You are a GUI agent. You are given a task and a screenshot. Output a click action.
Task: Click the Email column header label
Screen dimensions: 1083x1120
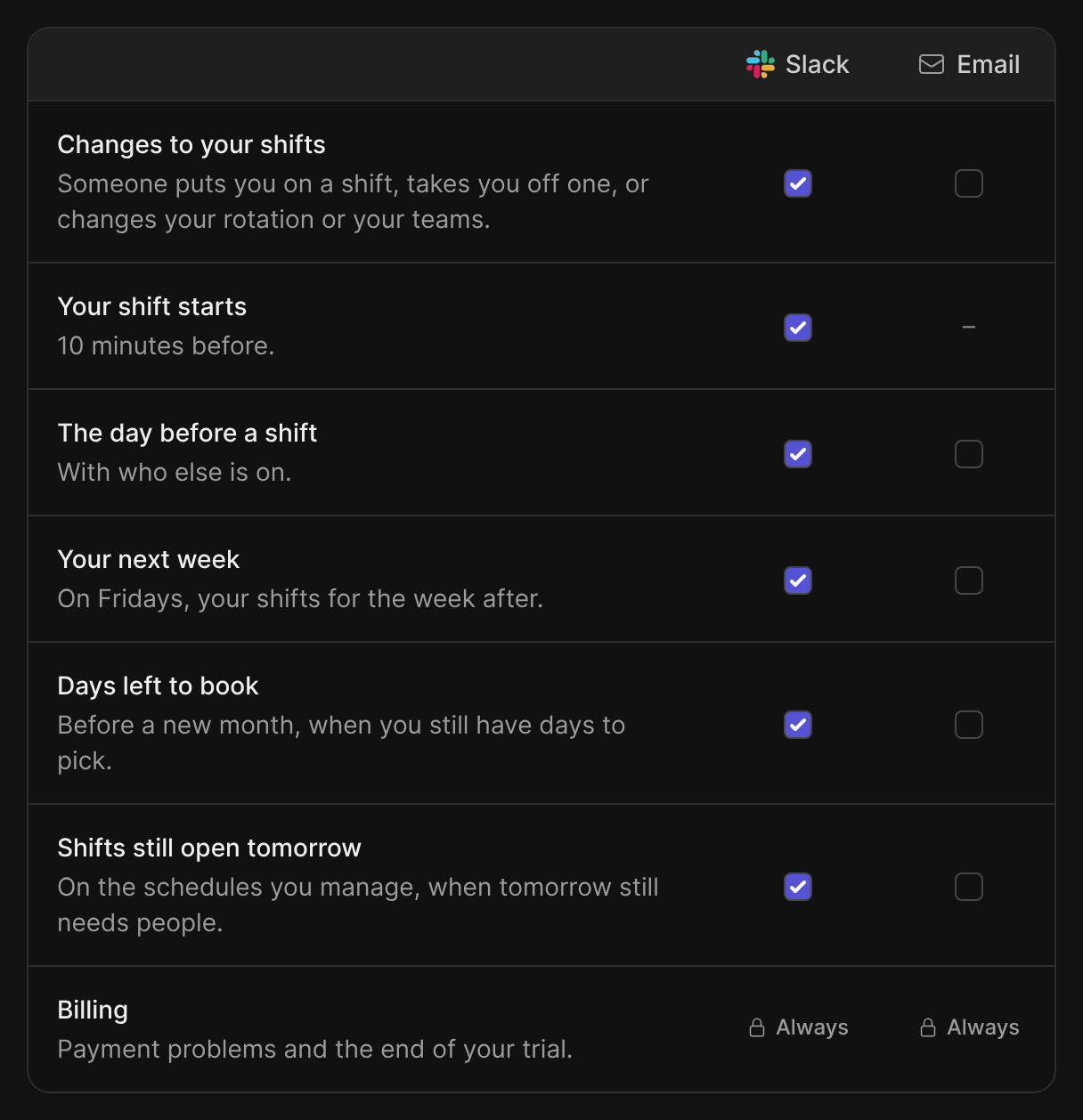pos(989,64)
